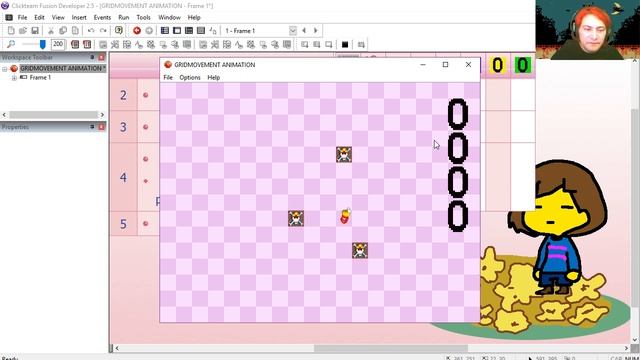Click the scroll down arrow at far right
Image resolution: width=640 pixels, height=360 pixels.
click(635, 340)
